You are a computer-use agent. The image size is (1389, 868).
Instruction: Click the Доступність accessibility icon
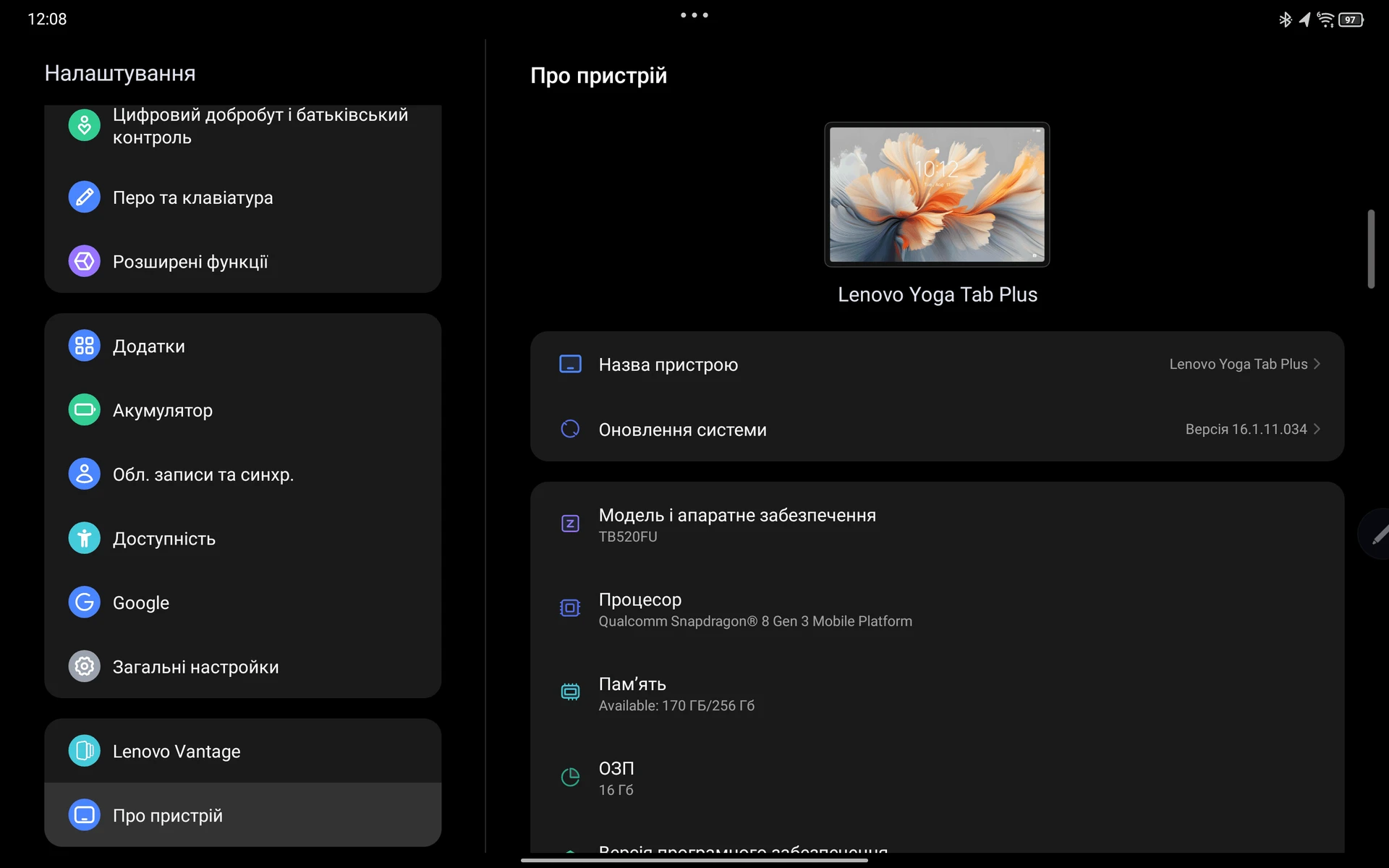[x=85, y=538]
